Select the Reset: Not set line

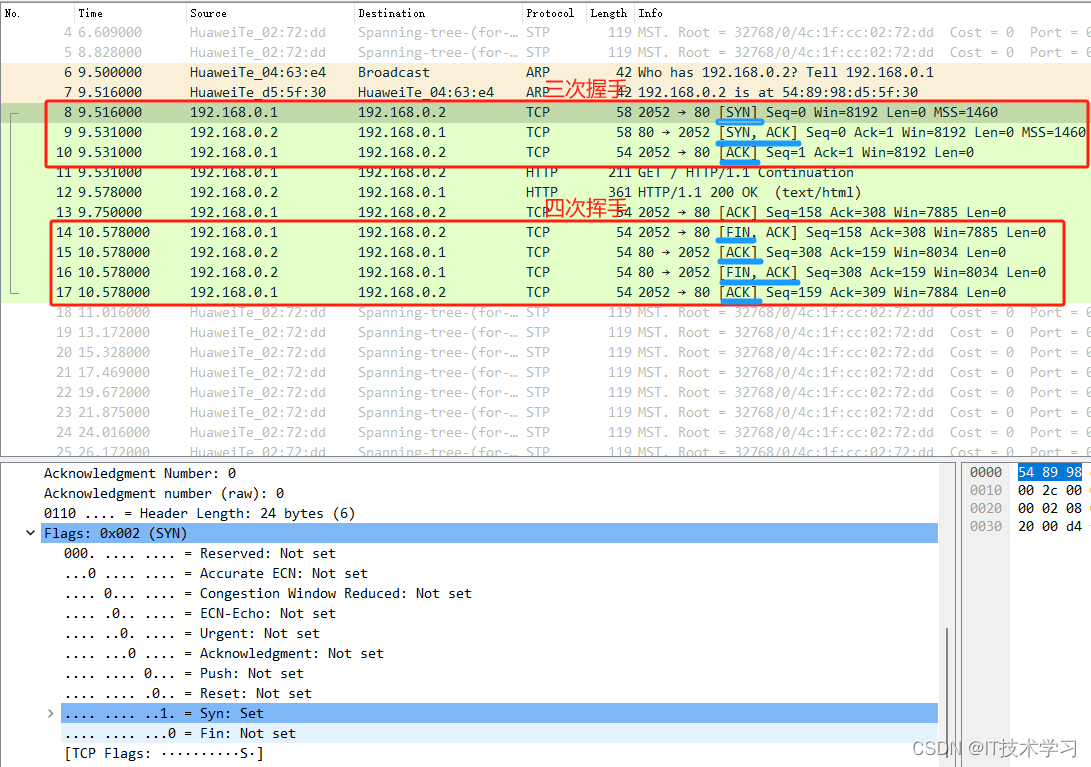[188, 694]
